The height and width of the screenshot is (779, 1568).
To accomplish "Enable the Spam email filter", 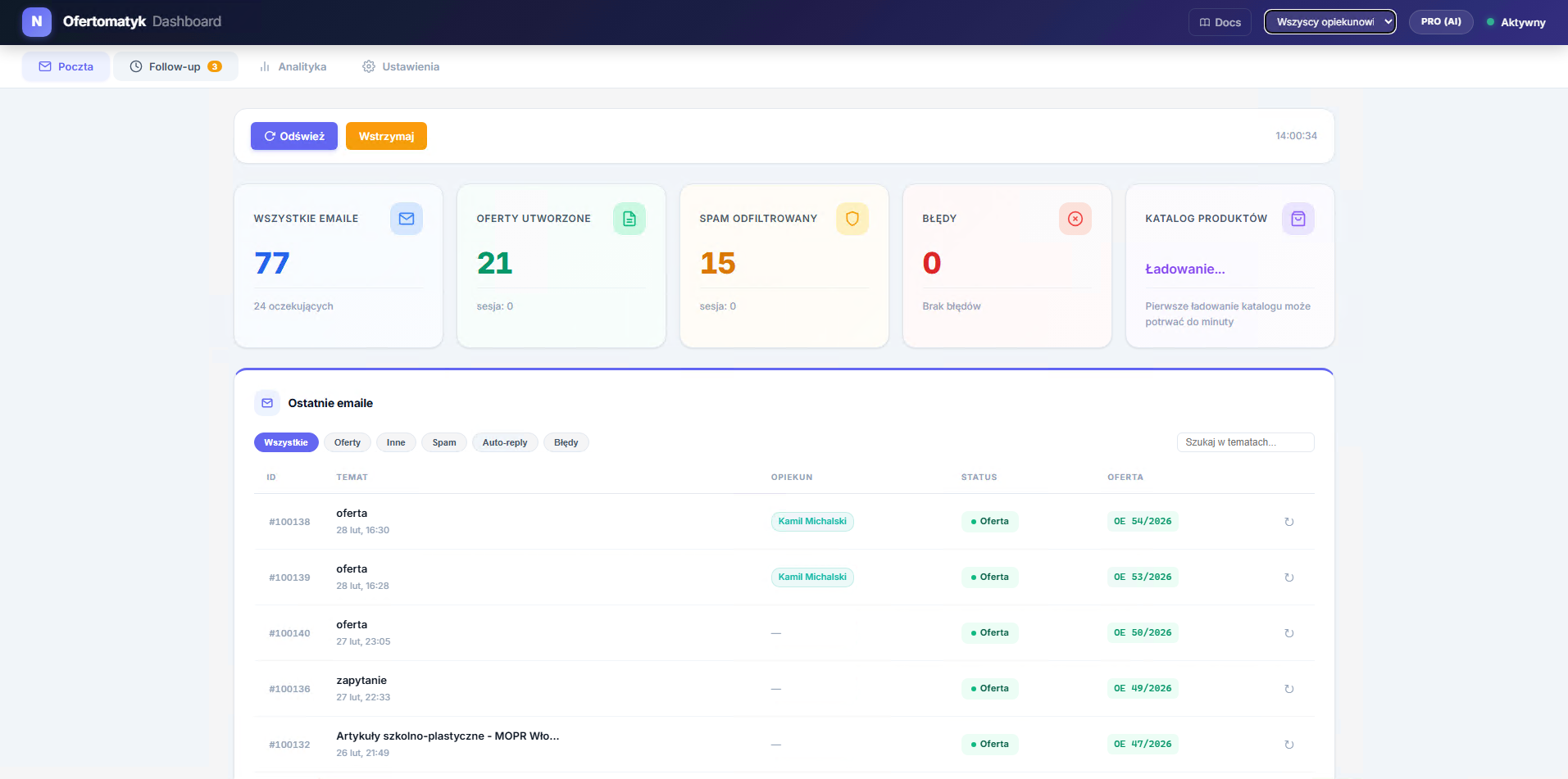I will (443, 442).
